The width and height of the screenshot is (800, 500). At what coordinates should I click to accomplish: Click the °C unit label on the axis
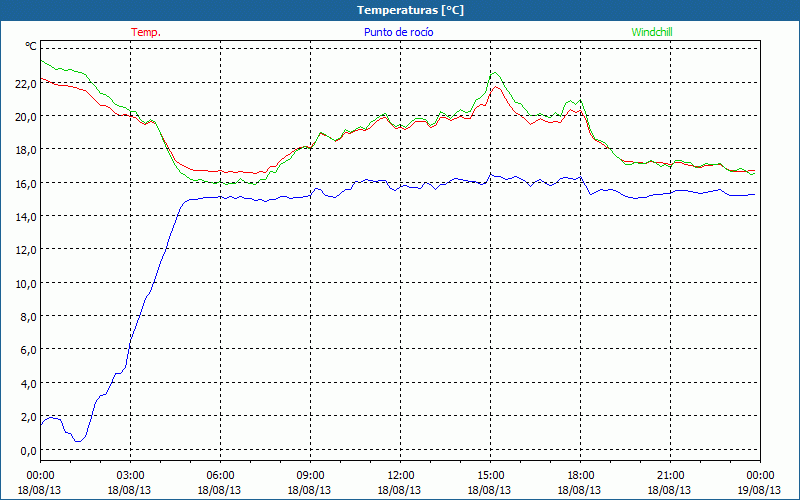pos(31,46)
